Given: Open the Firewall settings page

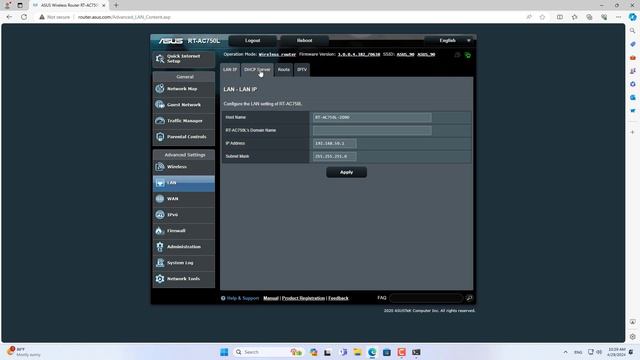Looking at the screenshot, I should click(x=184, y=231).
